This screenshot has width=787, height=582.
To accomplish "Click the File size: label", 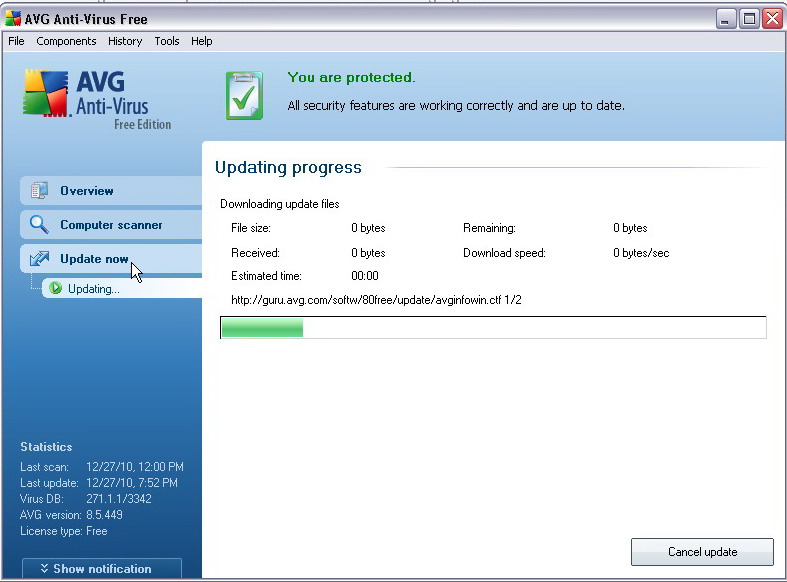I will pos(250,228).
